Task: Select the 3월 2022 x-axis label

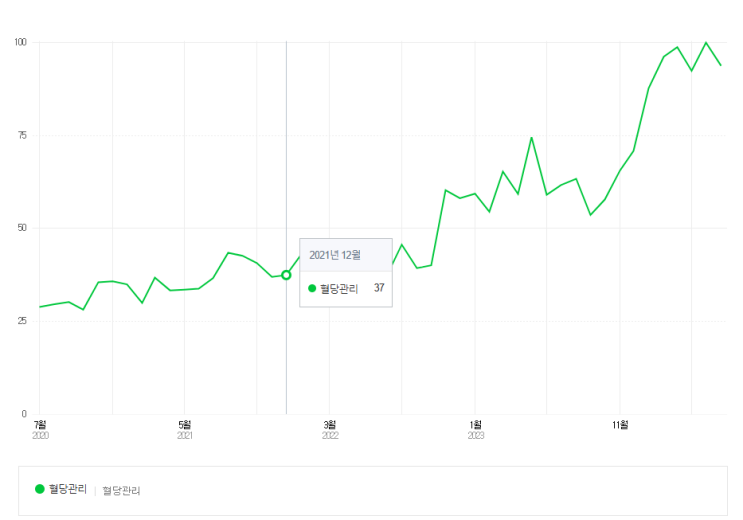Action: [x=330, y=429]
